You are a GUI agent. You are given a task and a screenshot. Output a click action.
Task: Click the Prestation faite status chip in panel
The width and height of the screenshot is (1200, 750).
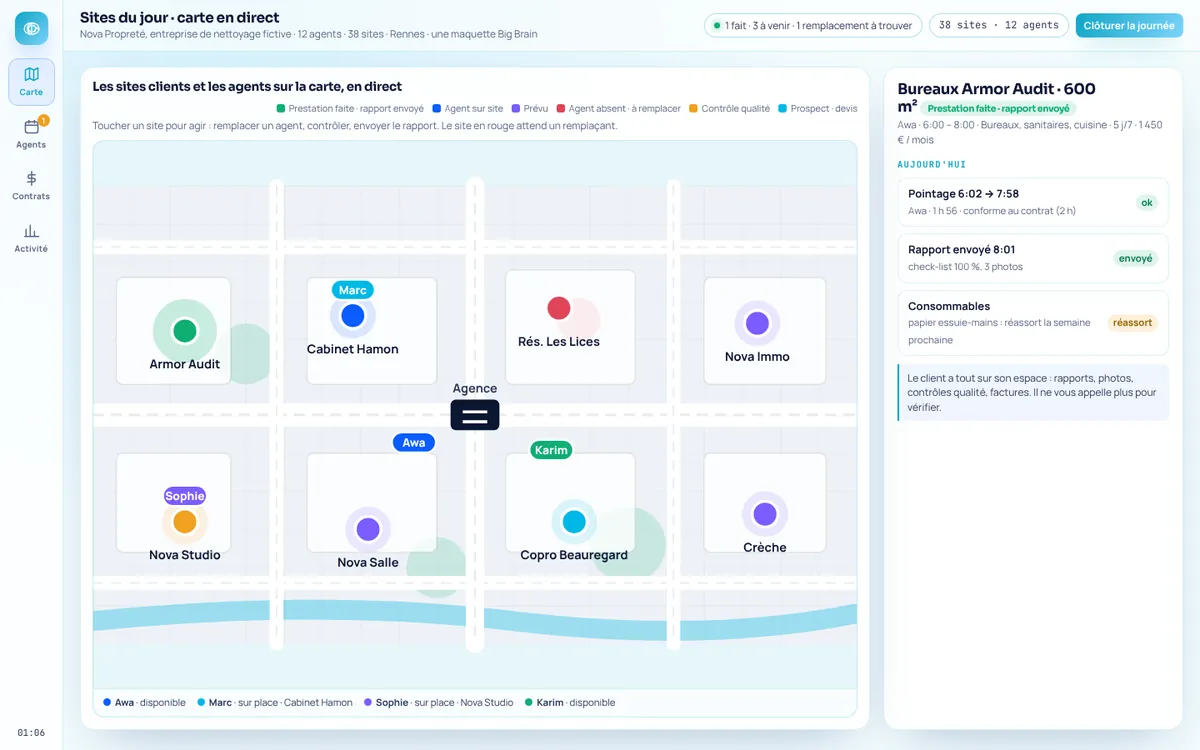998,108
